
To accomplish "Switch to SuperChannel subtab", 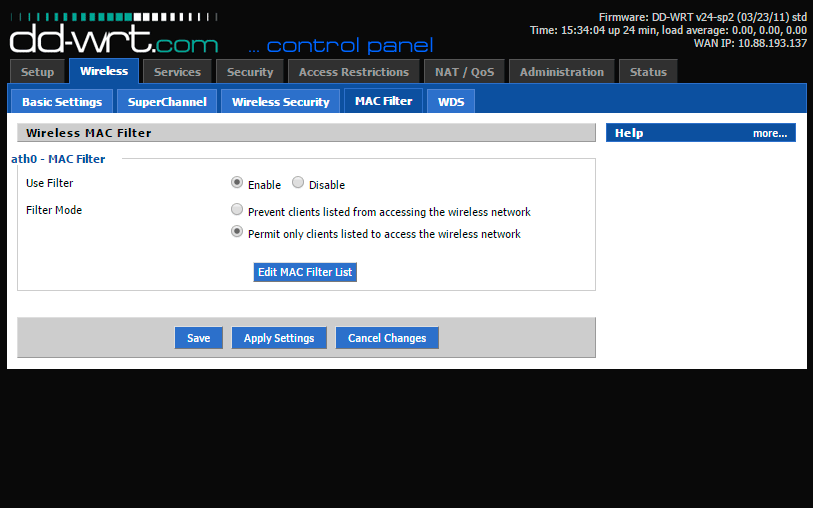I will click(167, 102).
